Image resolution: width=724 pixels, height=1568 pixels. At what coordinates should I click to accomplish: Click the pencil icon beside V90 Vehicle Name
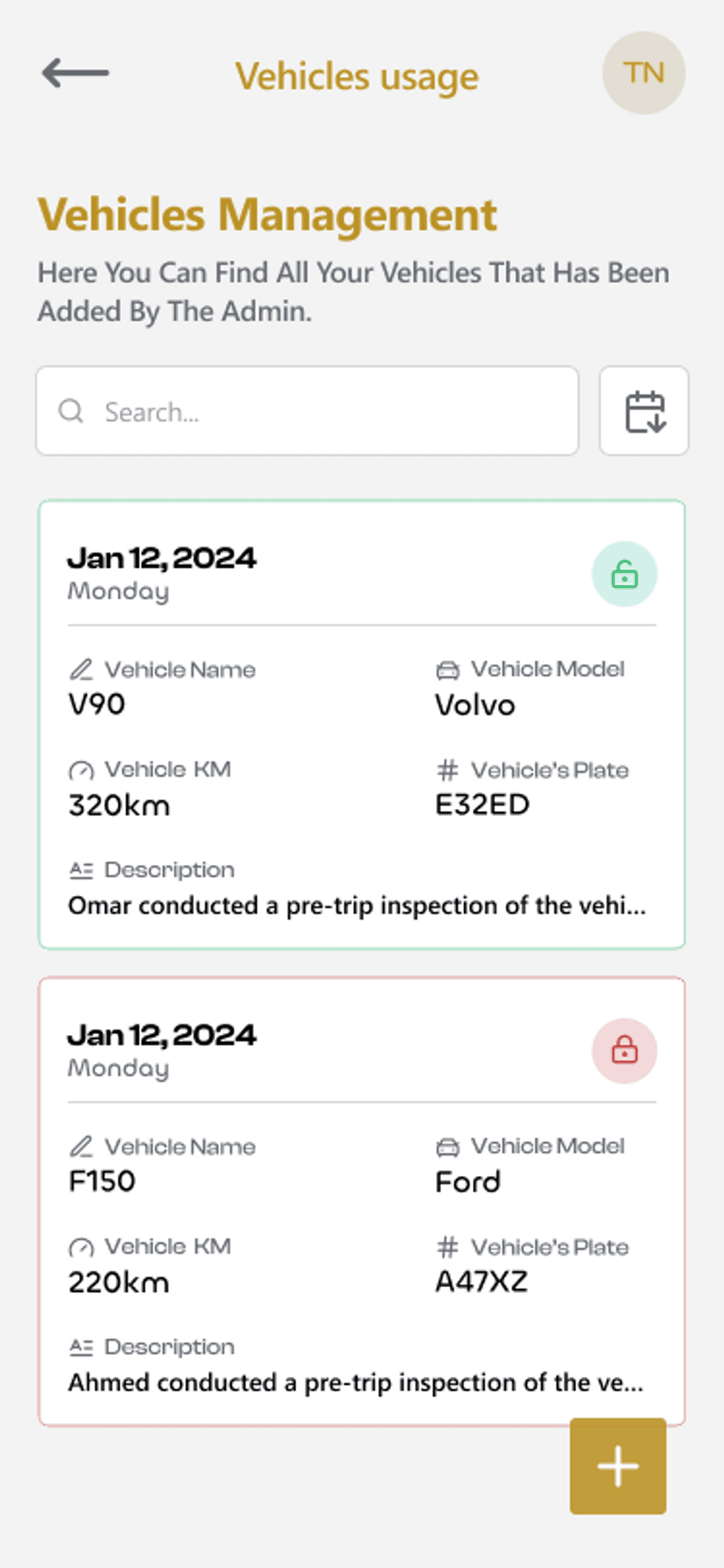(x=81, y=669)
